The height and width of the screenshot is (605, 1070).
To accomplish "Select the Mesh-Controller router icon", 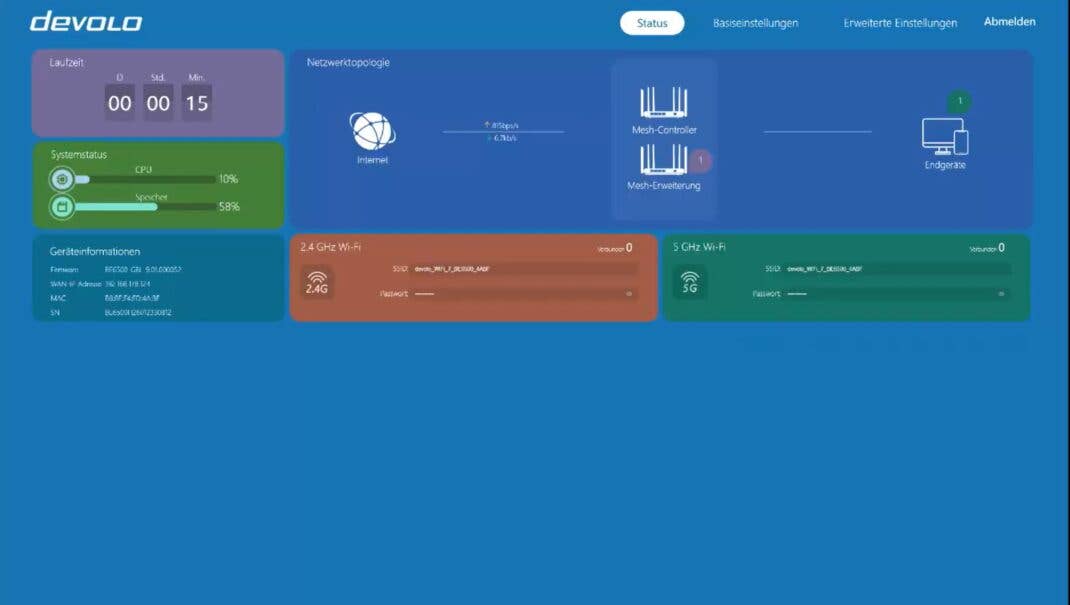I will (663, 102).
